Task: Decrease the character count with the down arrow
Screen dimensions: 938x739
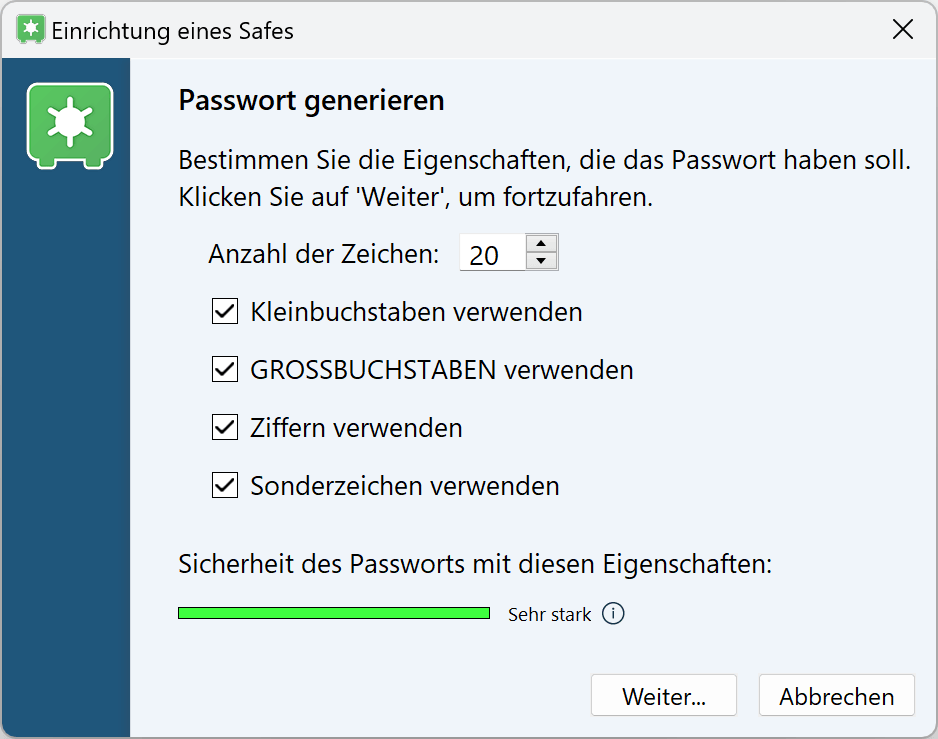Action: [x=540, y=260]
